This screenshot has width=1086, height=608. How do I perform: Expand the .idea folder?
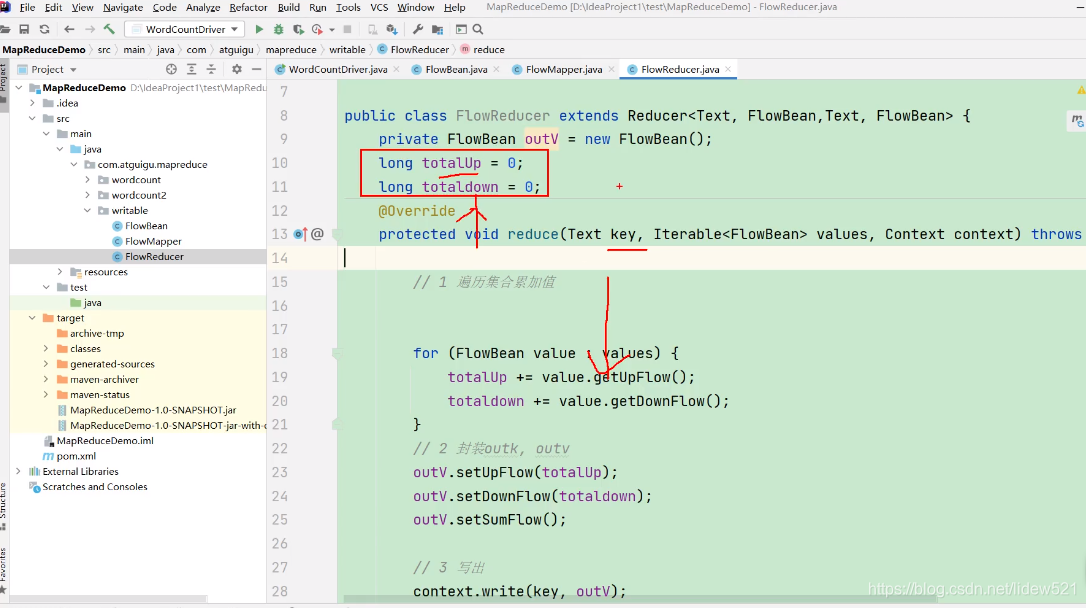click(33, 103)
